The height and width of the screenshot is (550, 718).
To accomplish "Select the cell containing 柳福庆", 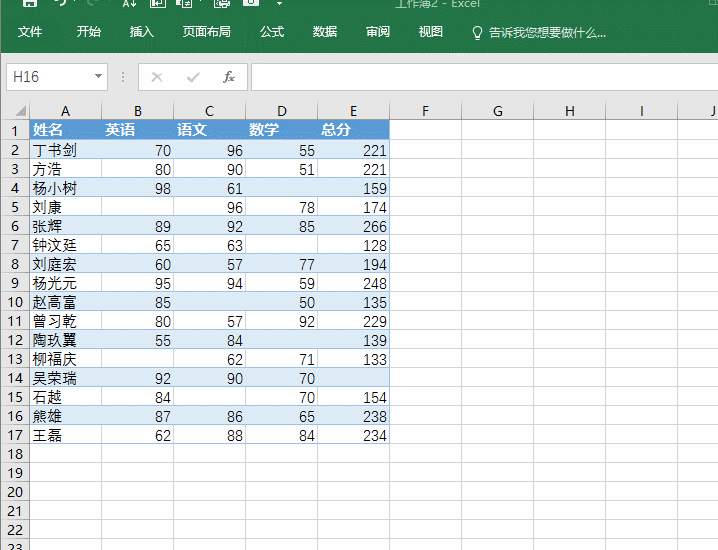I will click(65, 359).
